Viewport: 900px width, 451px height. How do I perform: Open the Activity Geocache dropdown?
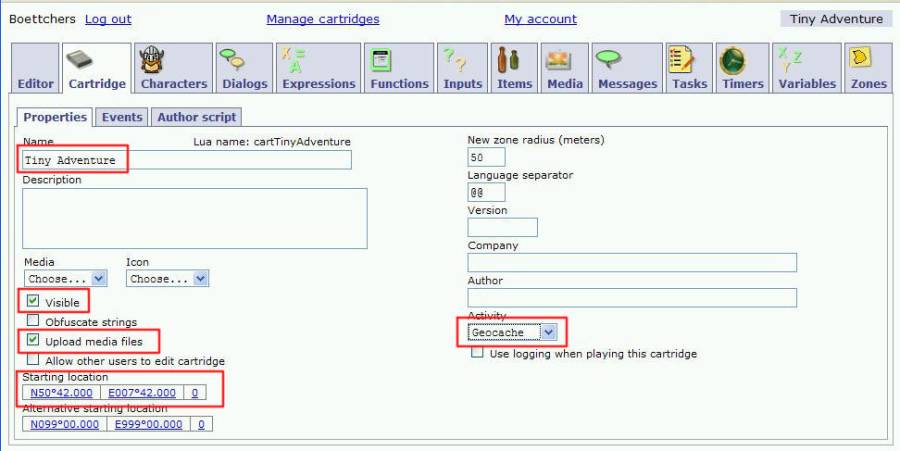512,332
